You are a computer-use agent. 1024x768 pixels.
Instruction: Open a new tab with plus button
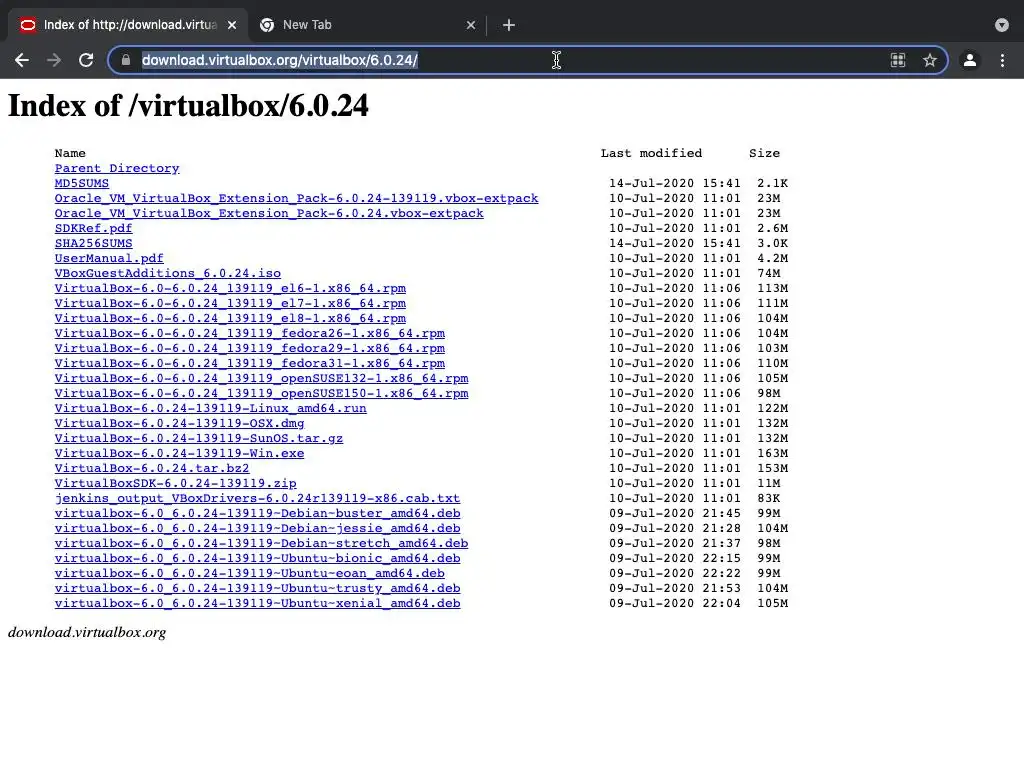(509, 25)
